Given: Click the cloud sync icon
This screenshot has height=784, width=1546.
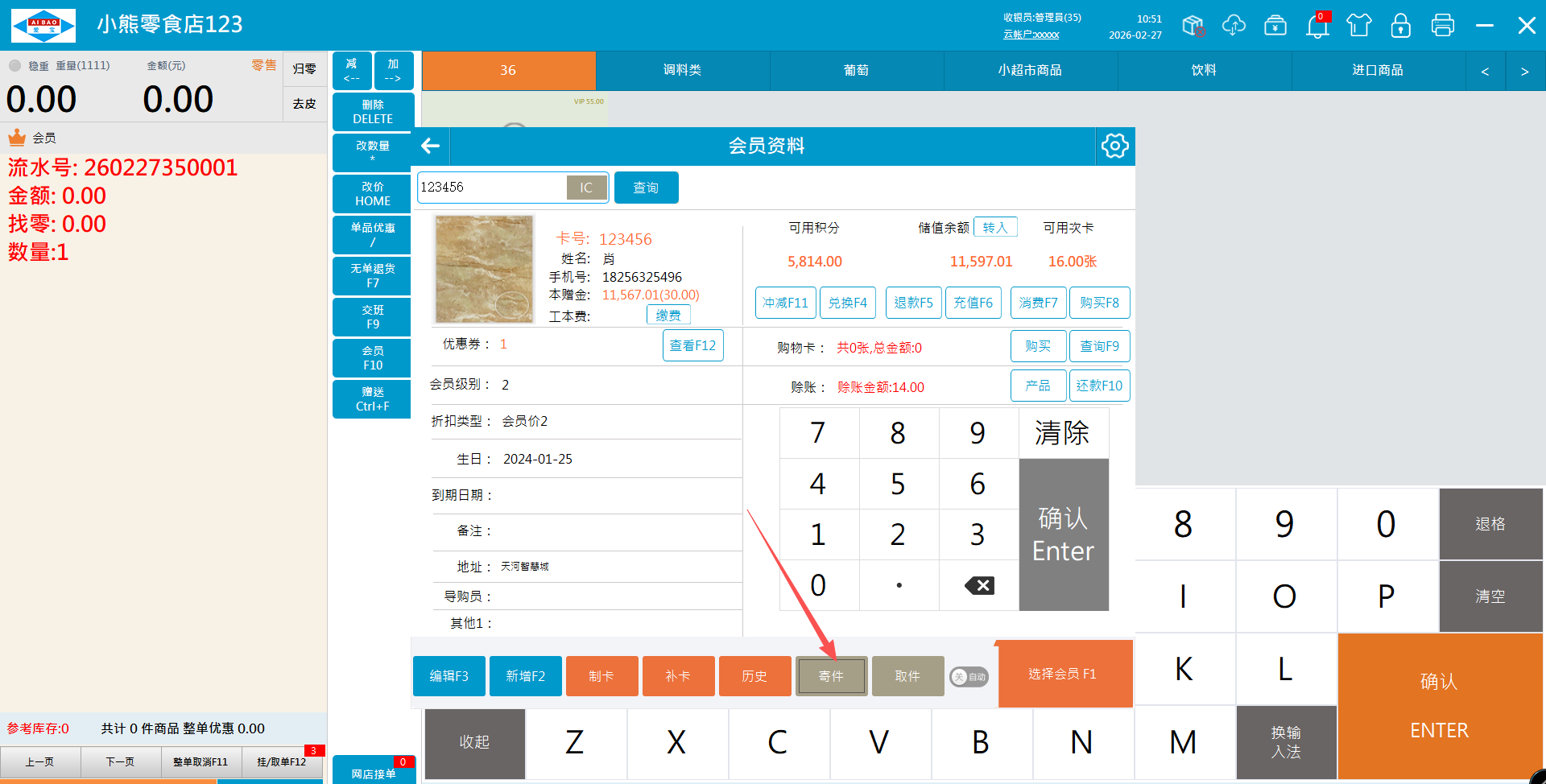Looking at the screenshot, I should click(1234, 26).
